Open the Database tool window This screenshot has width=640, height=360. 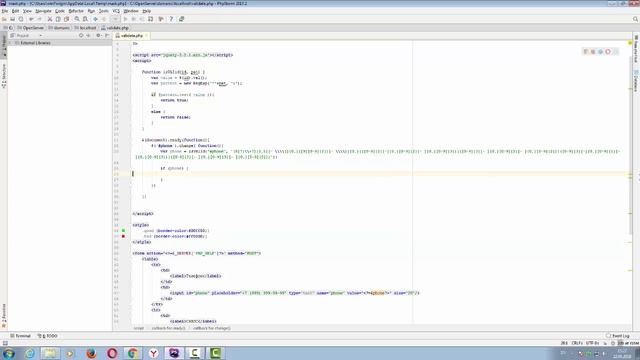636,81
